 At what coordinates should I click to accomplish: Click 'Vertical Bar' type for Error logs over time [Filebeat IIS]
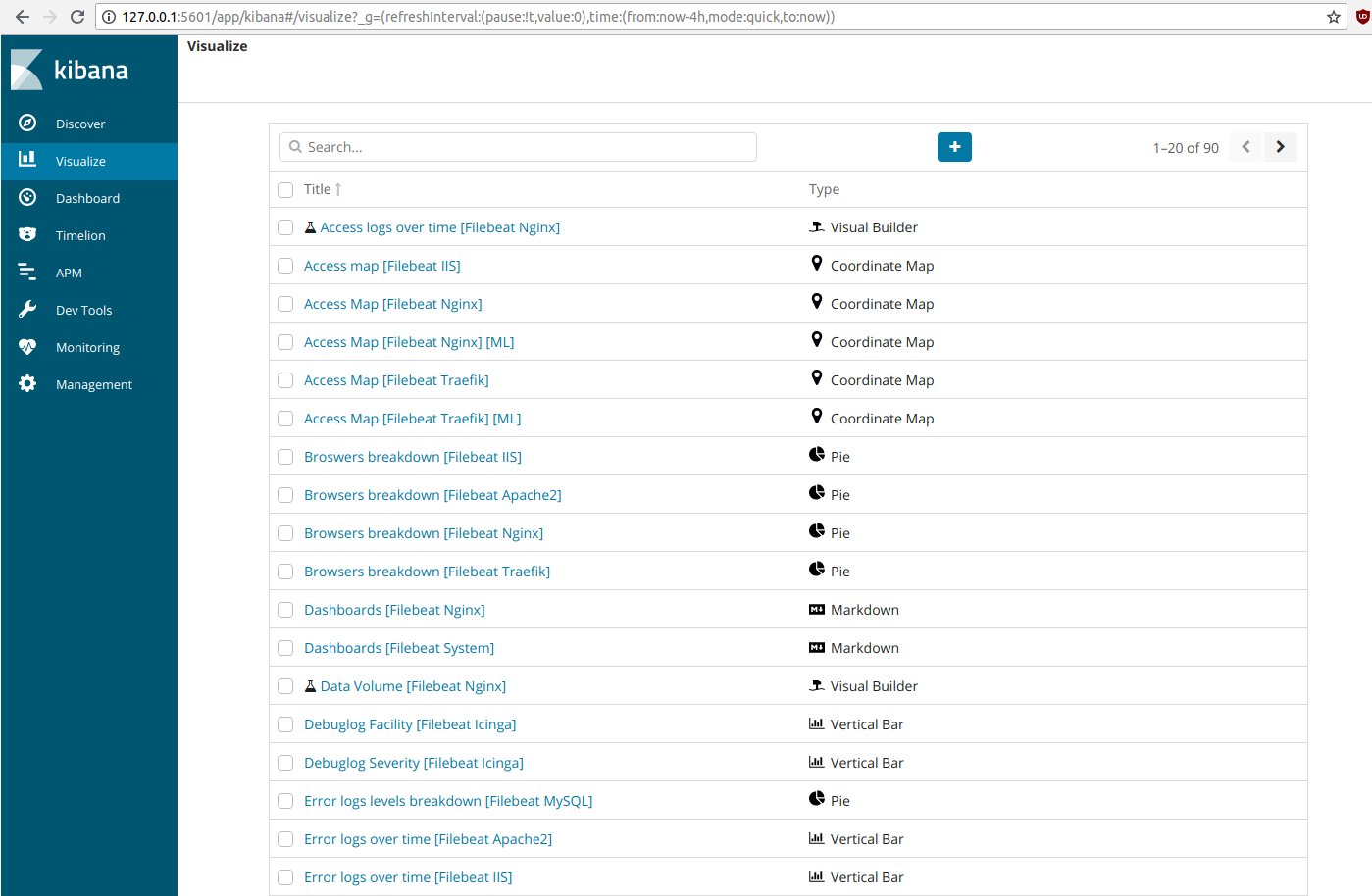pyautogui.click(x=867, y=877)
